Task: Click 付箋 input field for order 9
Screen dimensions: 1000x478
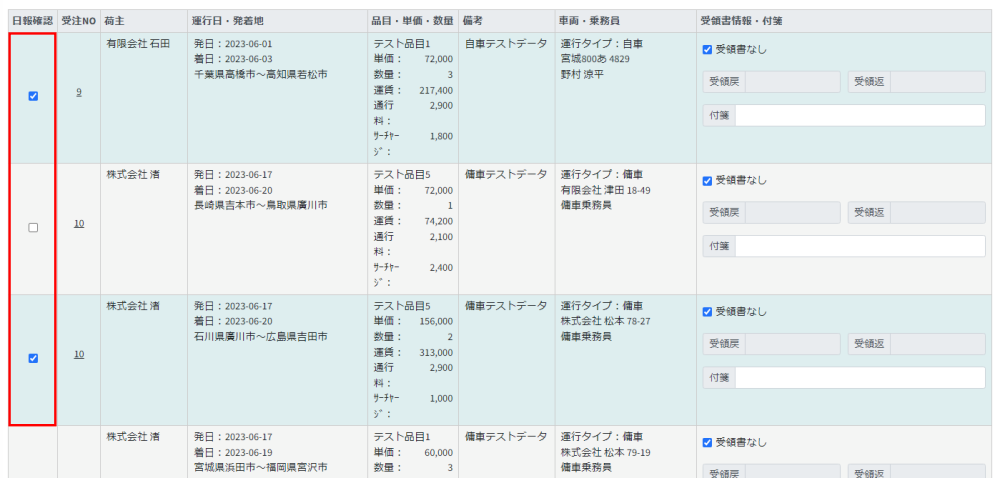Action: coord(859,115)
